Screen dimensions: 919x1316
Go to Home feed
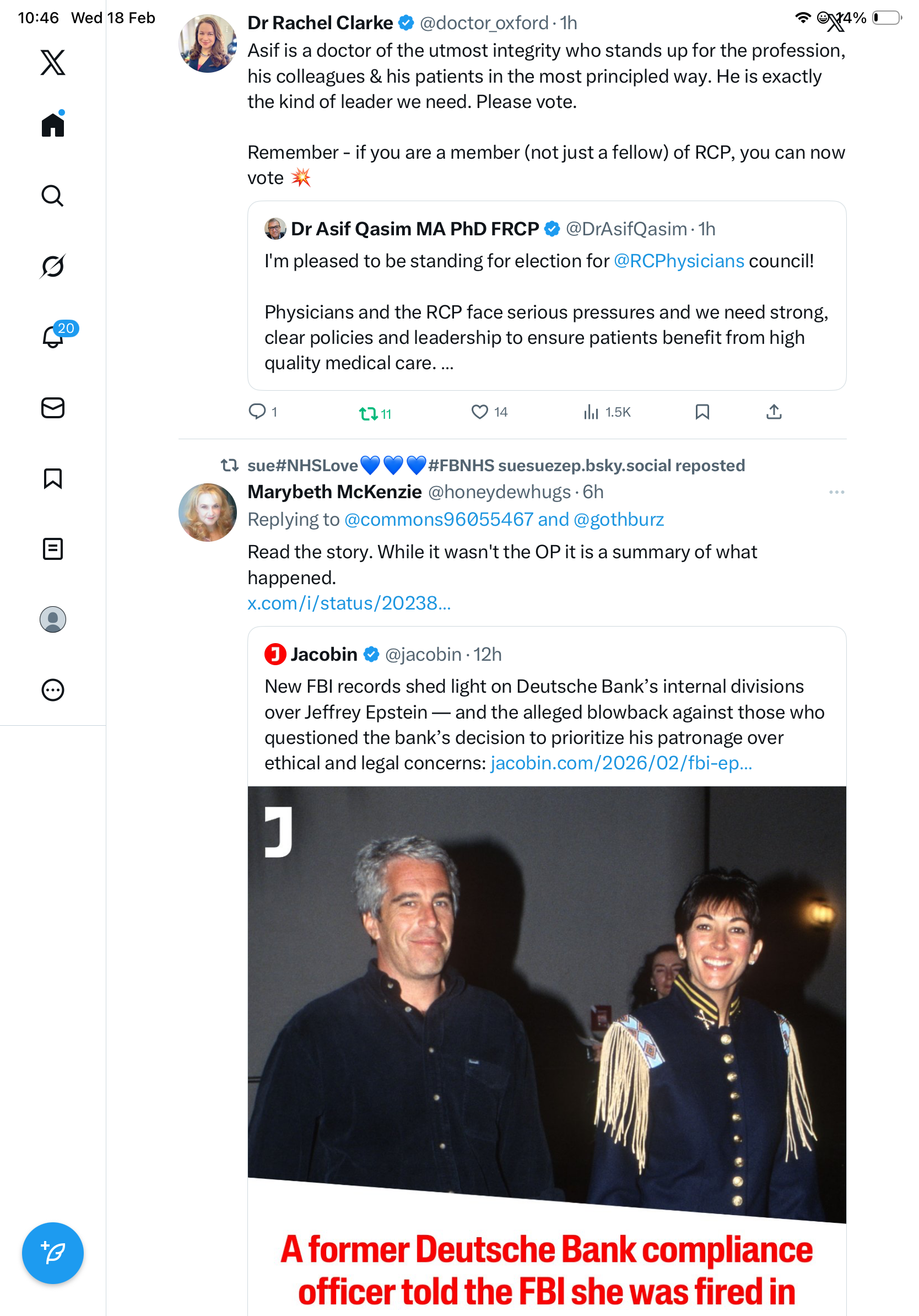pos(53,125)
